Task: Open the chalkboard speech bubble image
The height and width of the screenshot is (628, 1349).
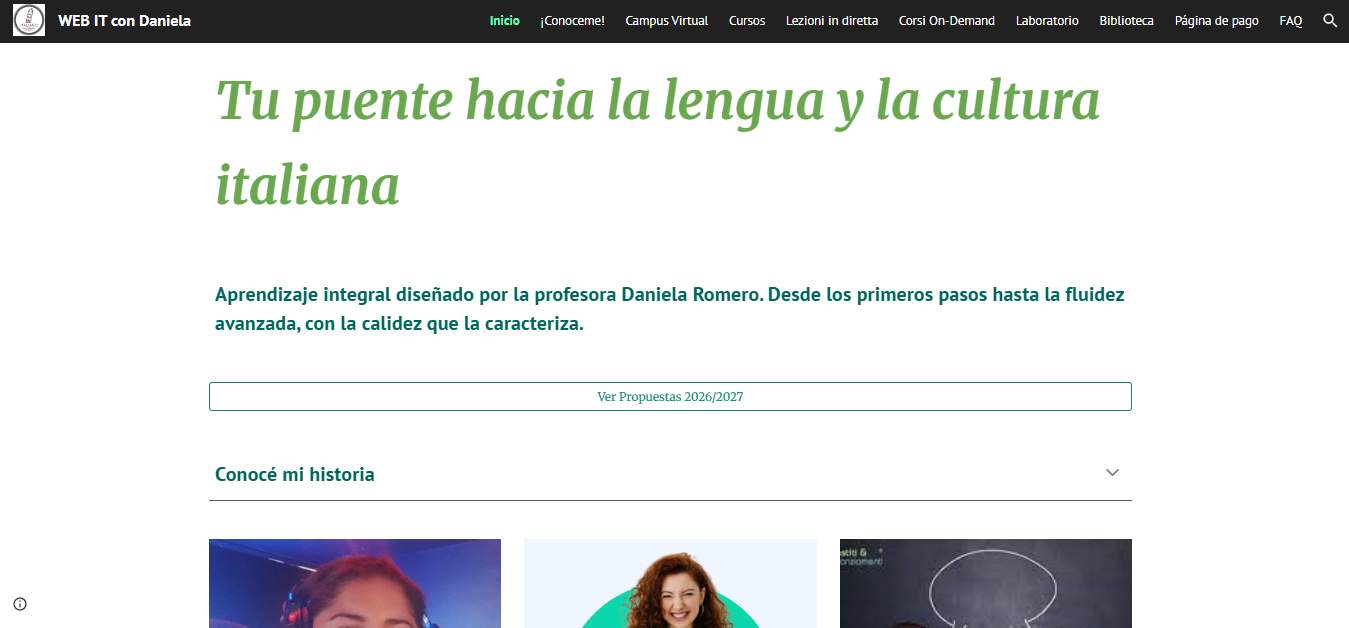Action: [986, 584]
